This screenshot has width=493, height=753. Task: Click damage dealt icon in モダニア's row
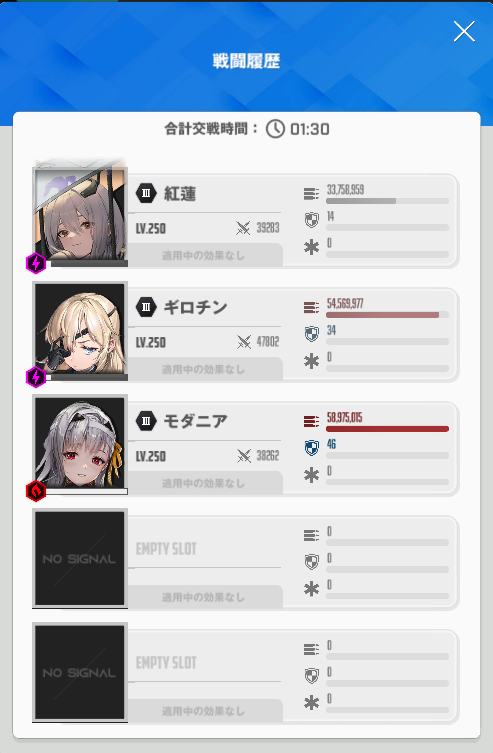click(x=311, y=422)
